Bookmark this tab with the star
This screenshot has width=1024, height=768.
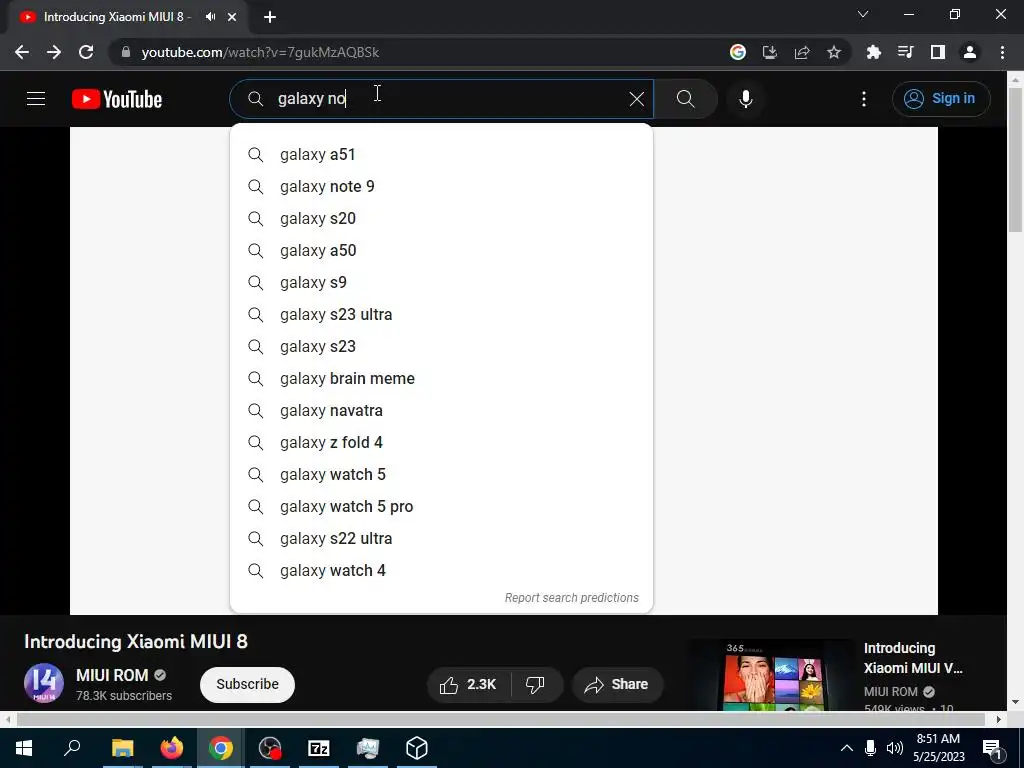[834, 52]
